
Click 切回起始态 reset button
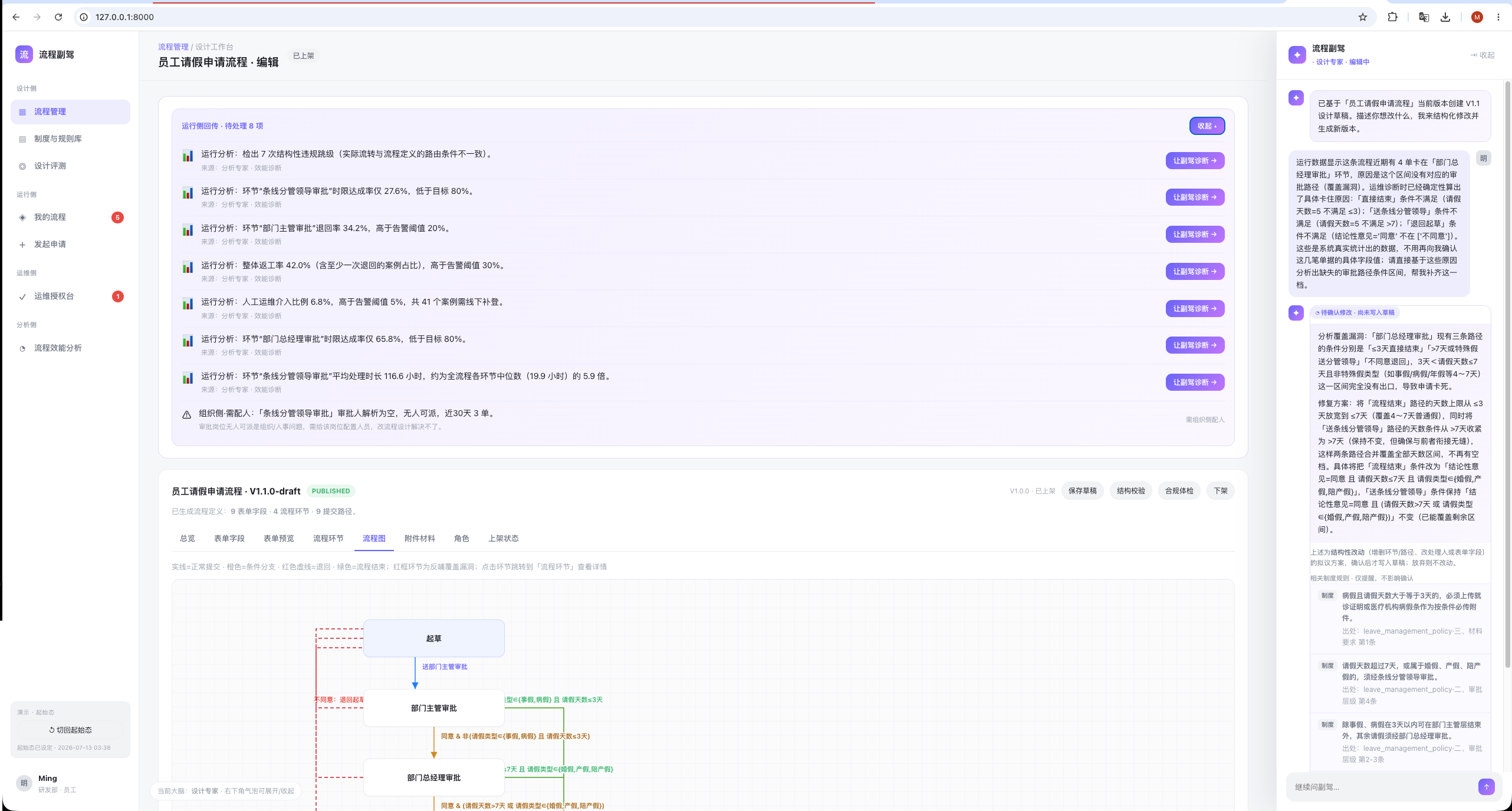click(70, 730)
